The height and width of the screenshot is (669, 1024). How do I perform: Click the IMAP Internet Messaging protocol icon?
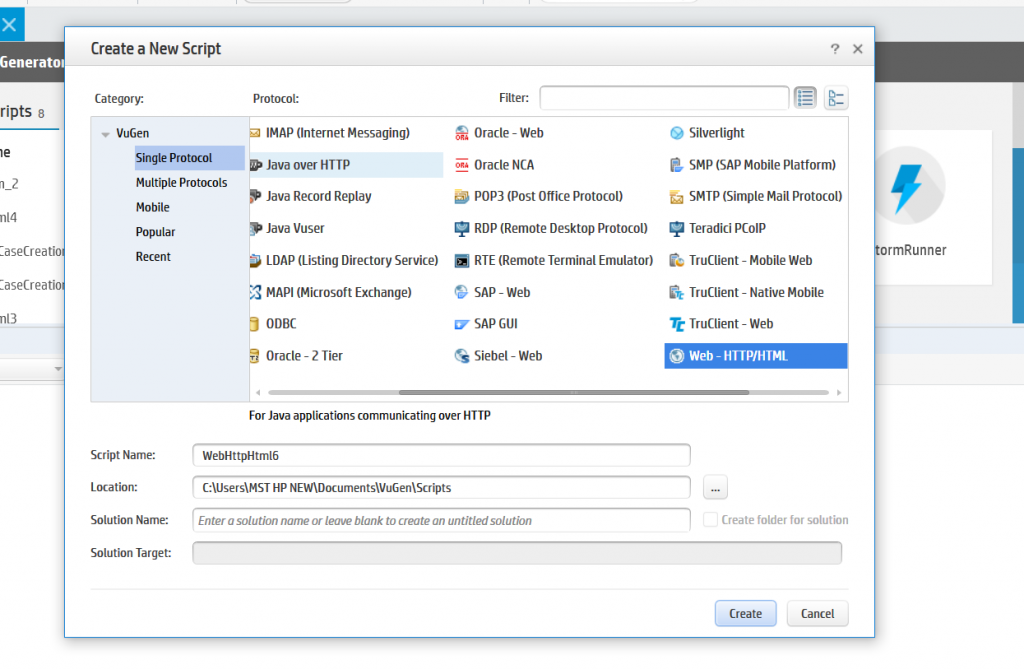[256, 133]
